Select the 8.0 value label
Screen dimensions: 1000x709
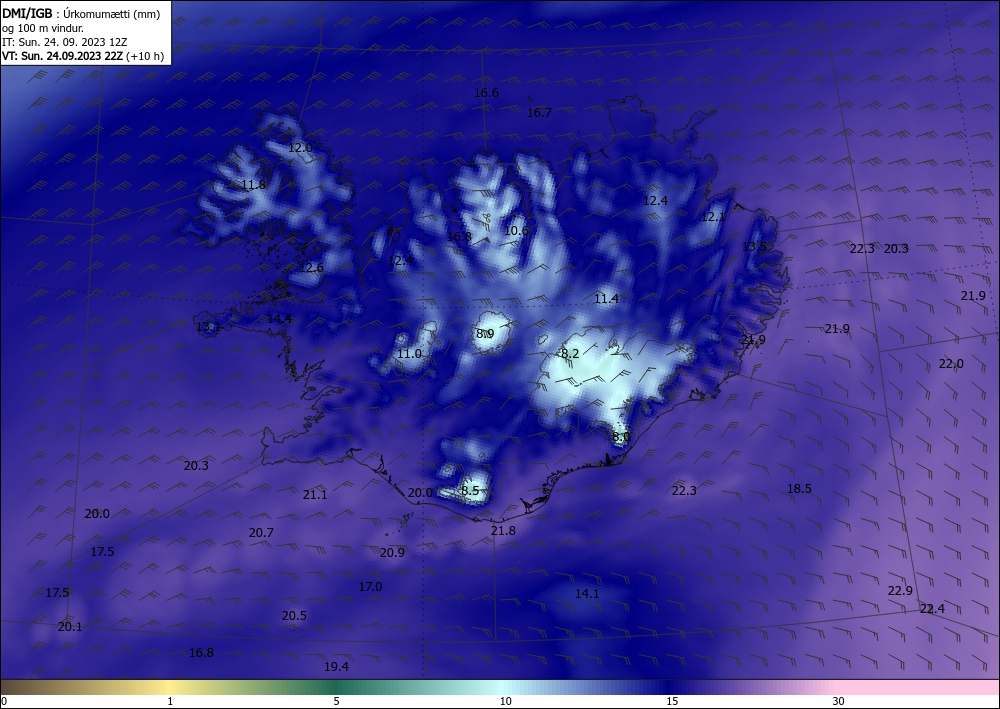click(621, 437)
